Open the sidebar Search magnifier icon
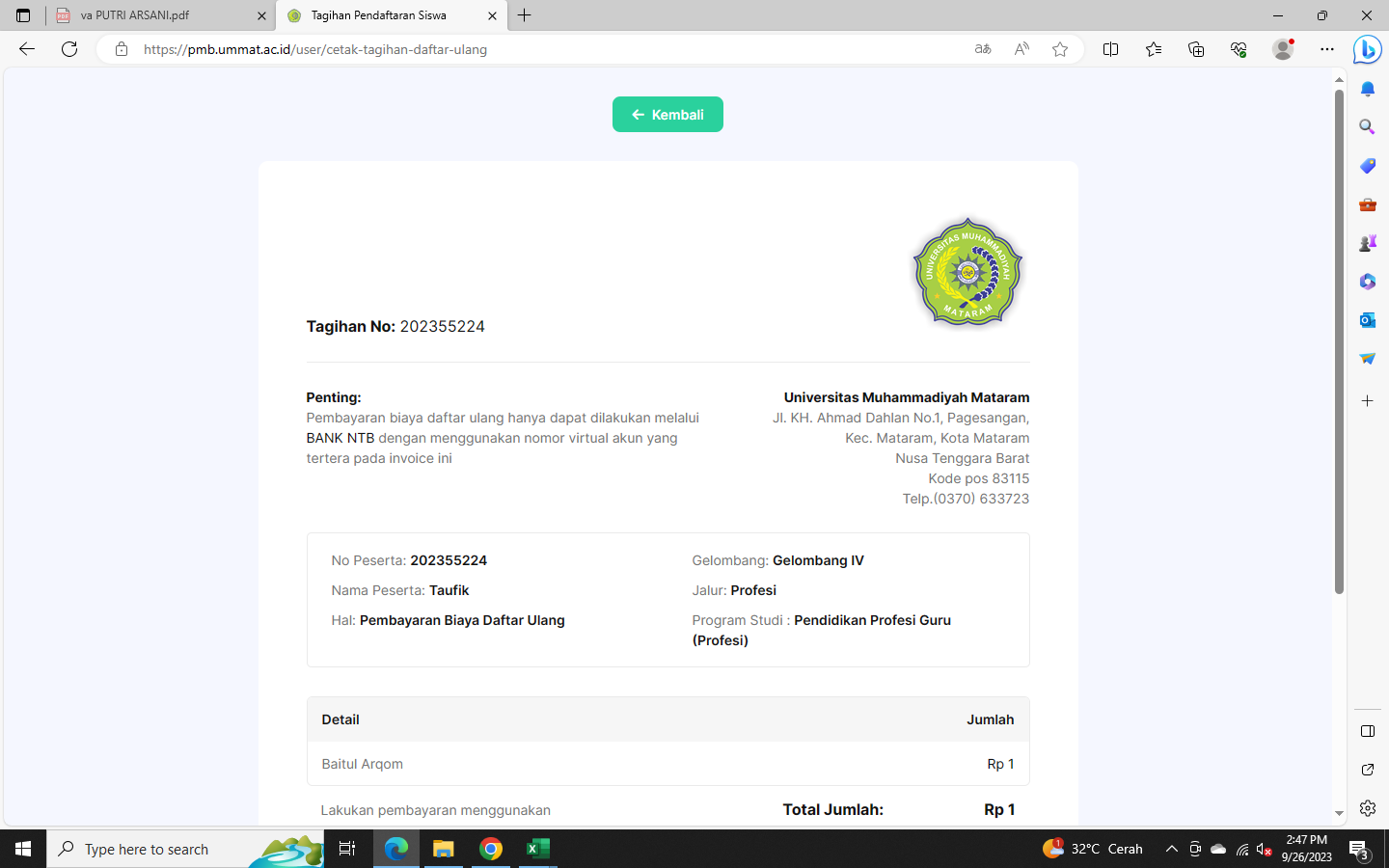 point(1367,127)
